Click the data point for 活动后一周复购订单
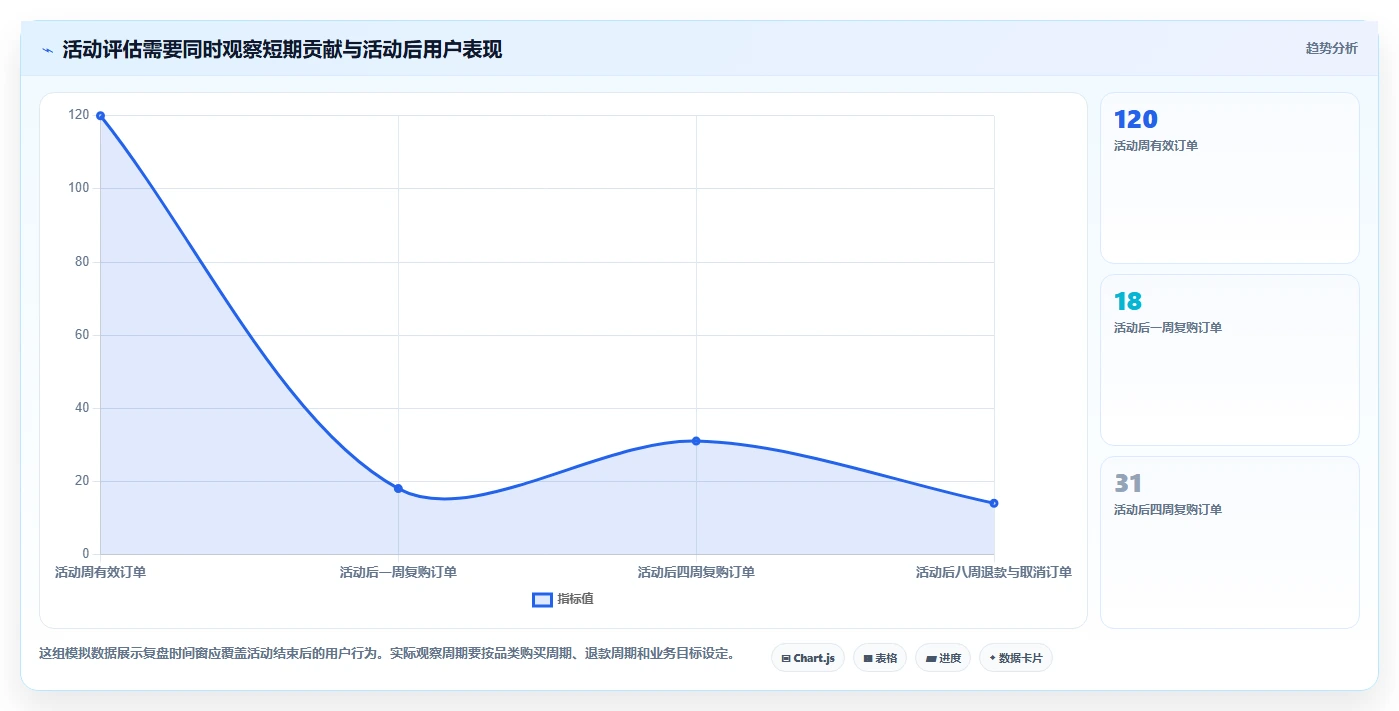 [398, 488]
